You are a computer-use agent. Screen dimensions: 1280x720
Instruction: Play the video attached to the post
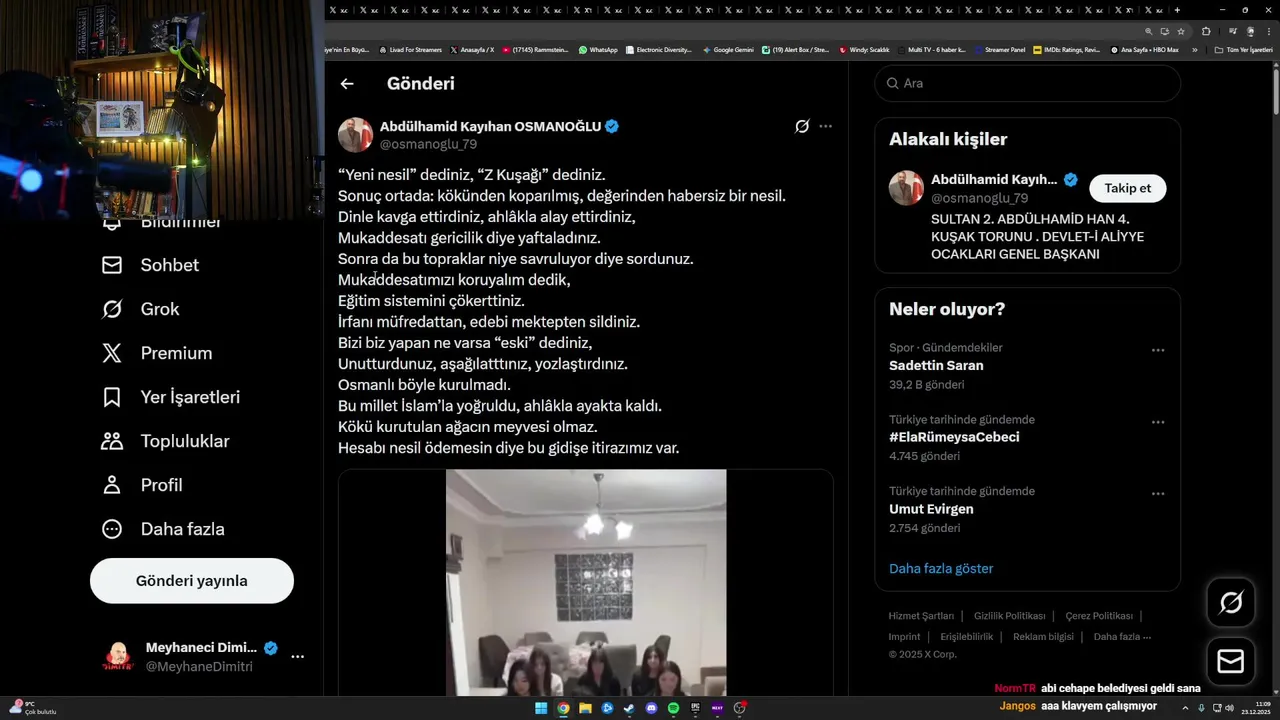coord(586,582)
